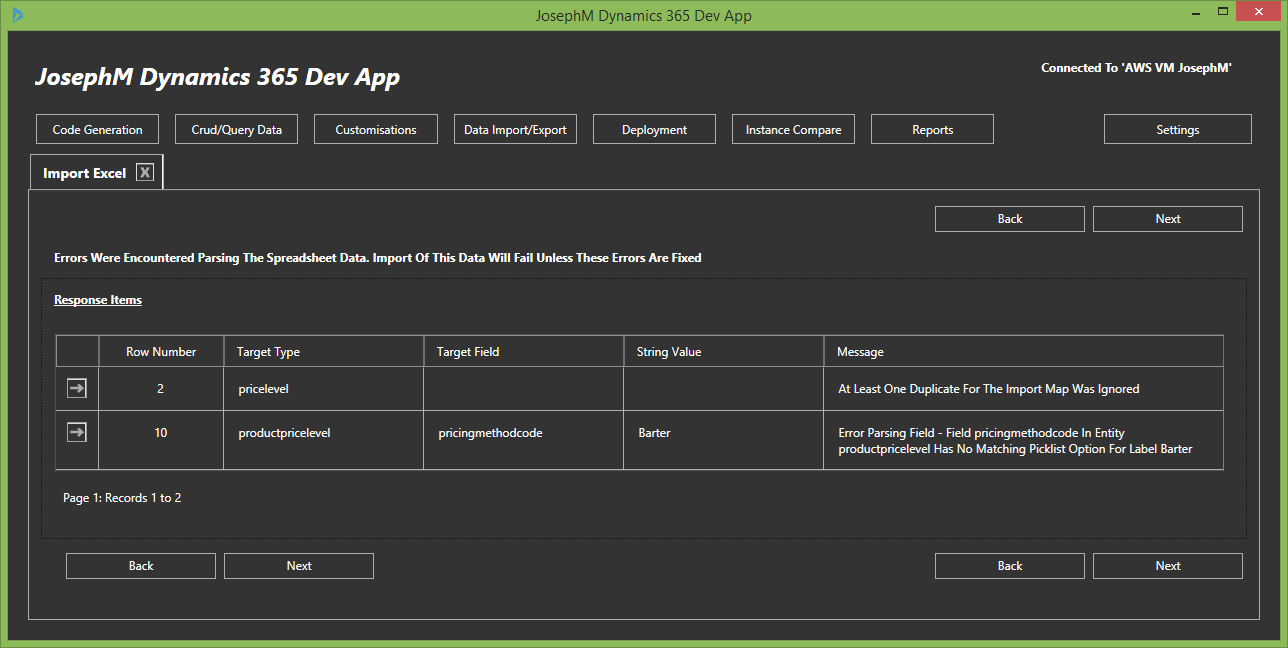Open the Settings button

[1177, 129]
